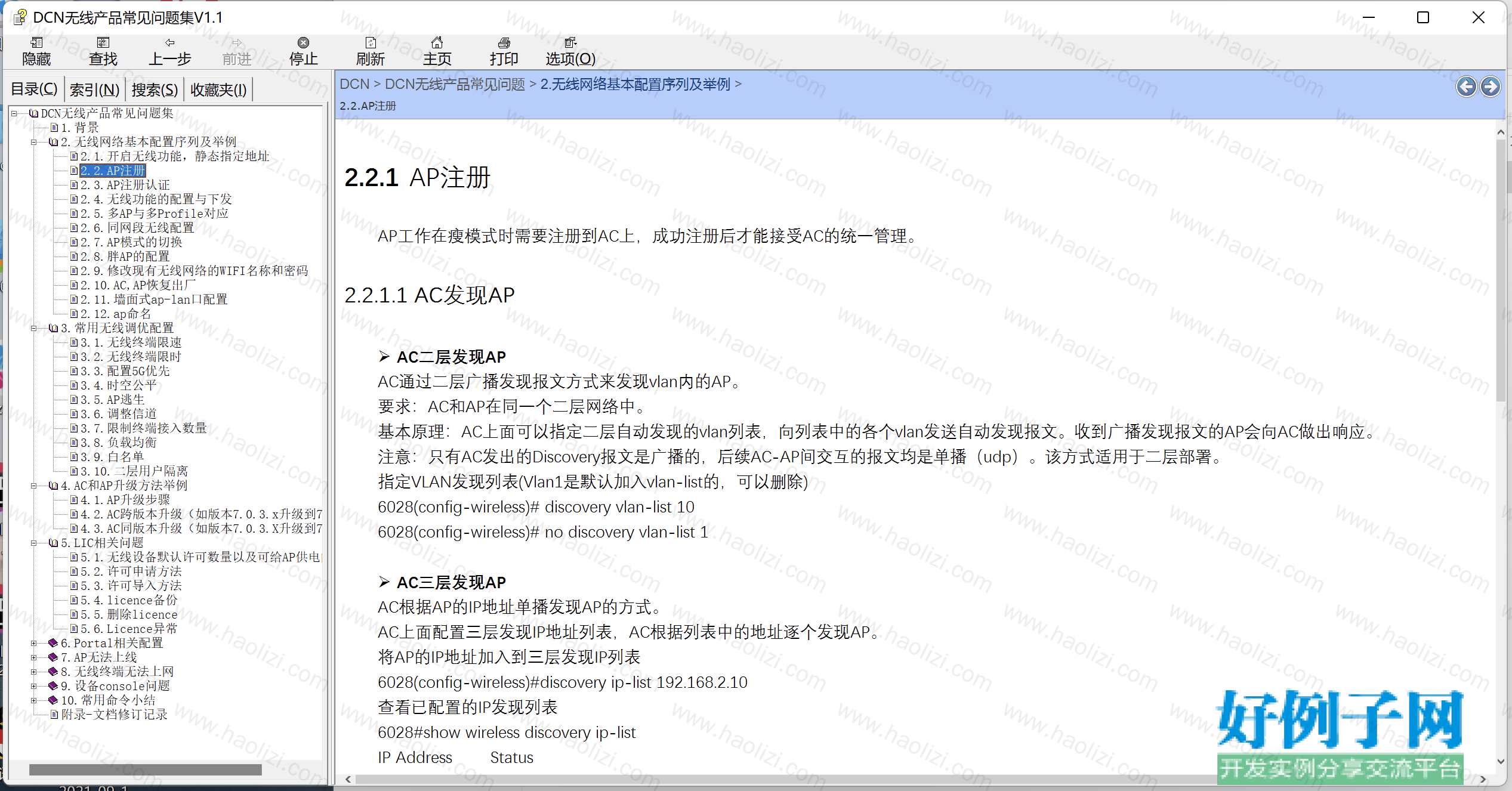This screenshot has height=791, width=1512.
Task: Open topic 3.10. 二层用户隔离
Action: (134, 471)
